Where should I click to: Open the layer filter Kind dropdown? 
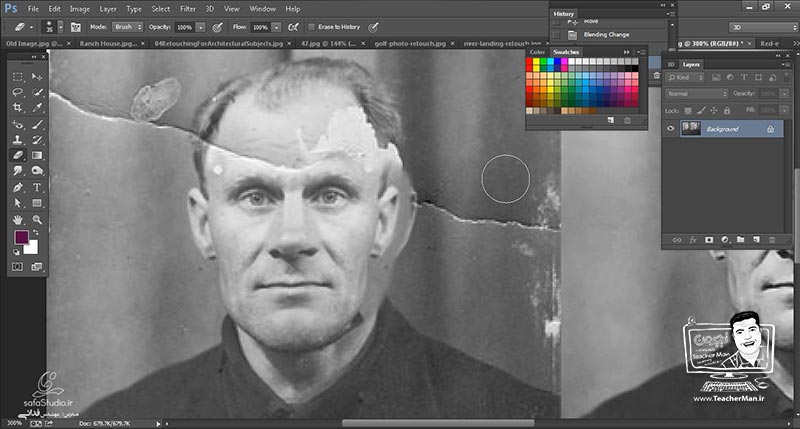(x=685, y=78)
